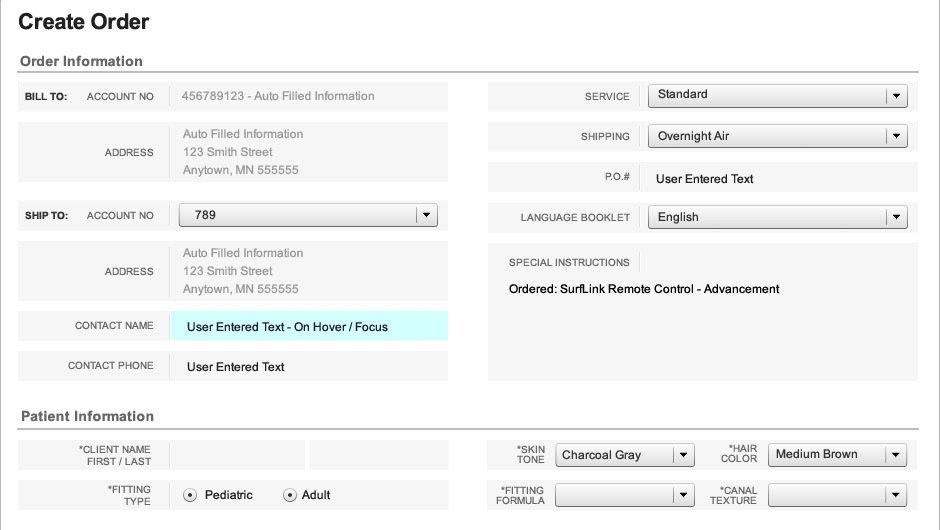
Task: Expand the empty Canal Texture dropdown
Action: point(837,495)
